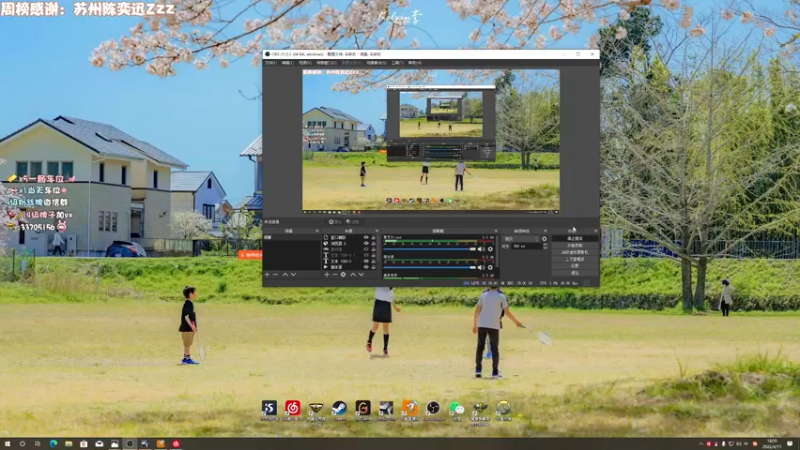800x450 pixels.
Task: Open source properties via Sources panel gear
Action: (x=343, y=274)
